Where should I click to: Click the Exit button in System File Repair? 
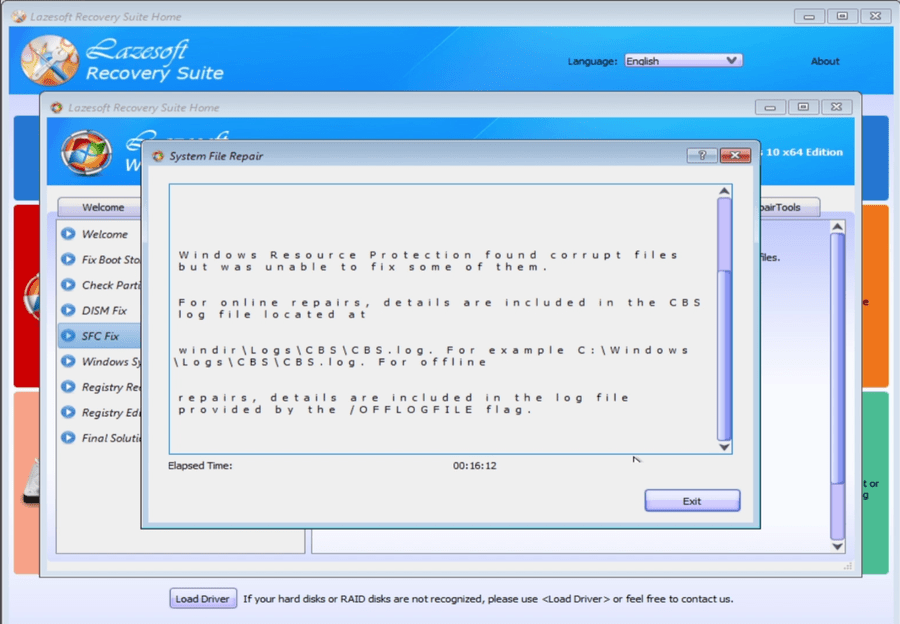pos(692,501)
